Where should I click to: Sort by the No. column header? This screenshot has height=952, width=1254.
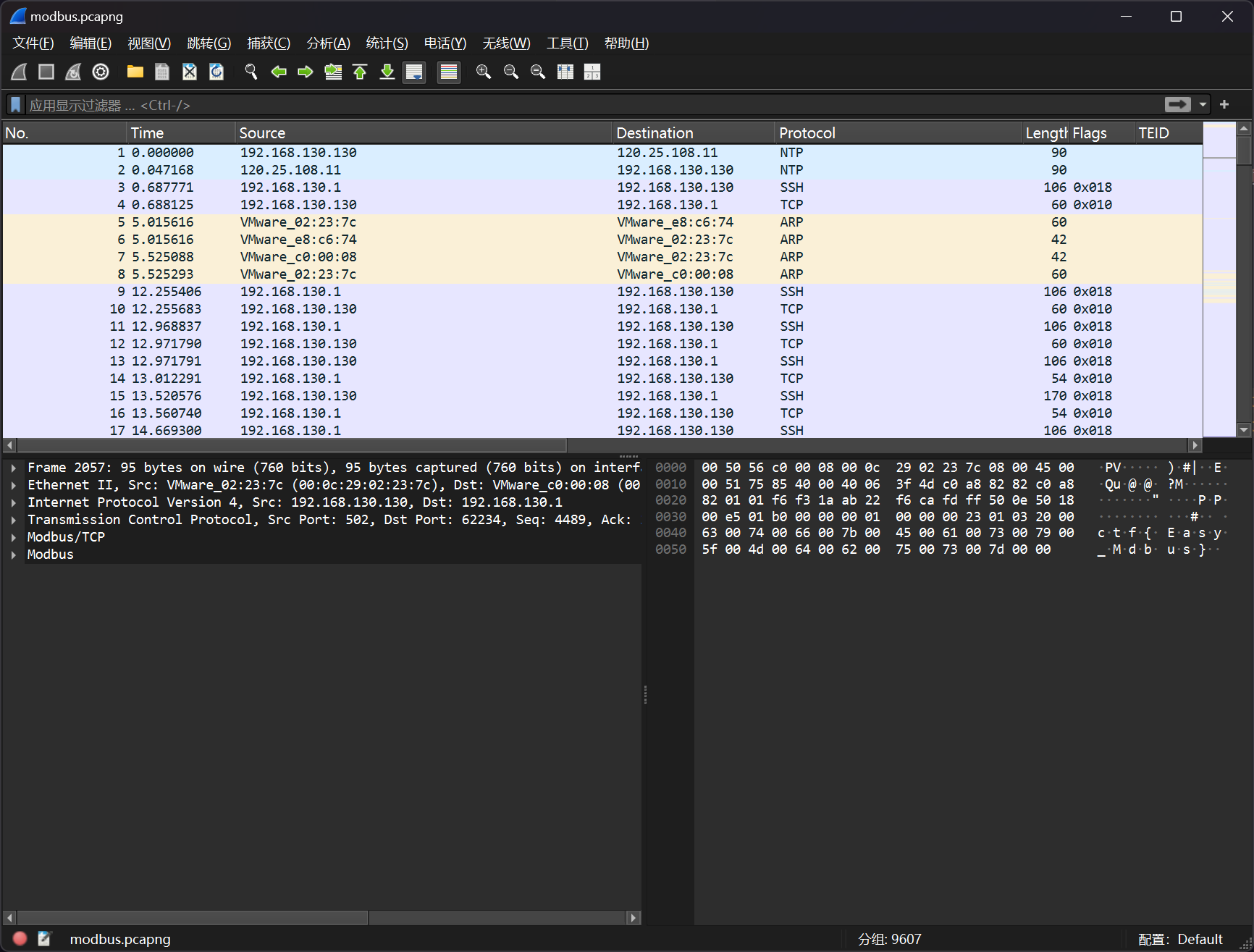coord(64,133)
